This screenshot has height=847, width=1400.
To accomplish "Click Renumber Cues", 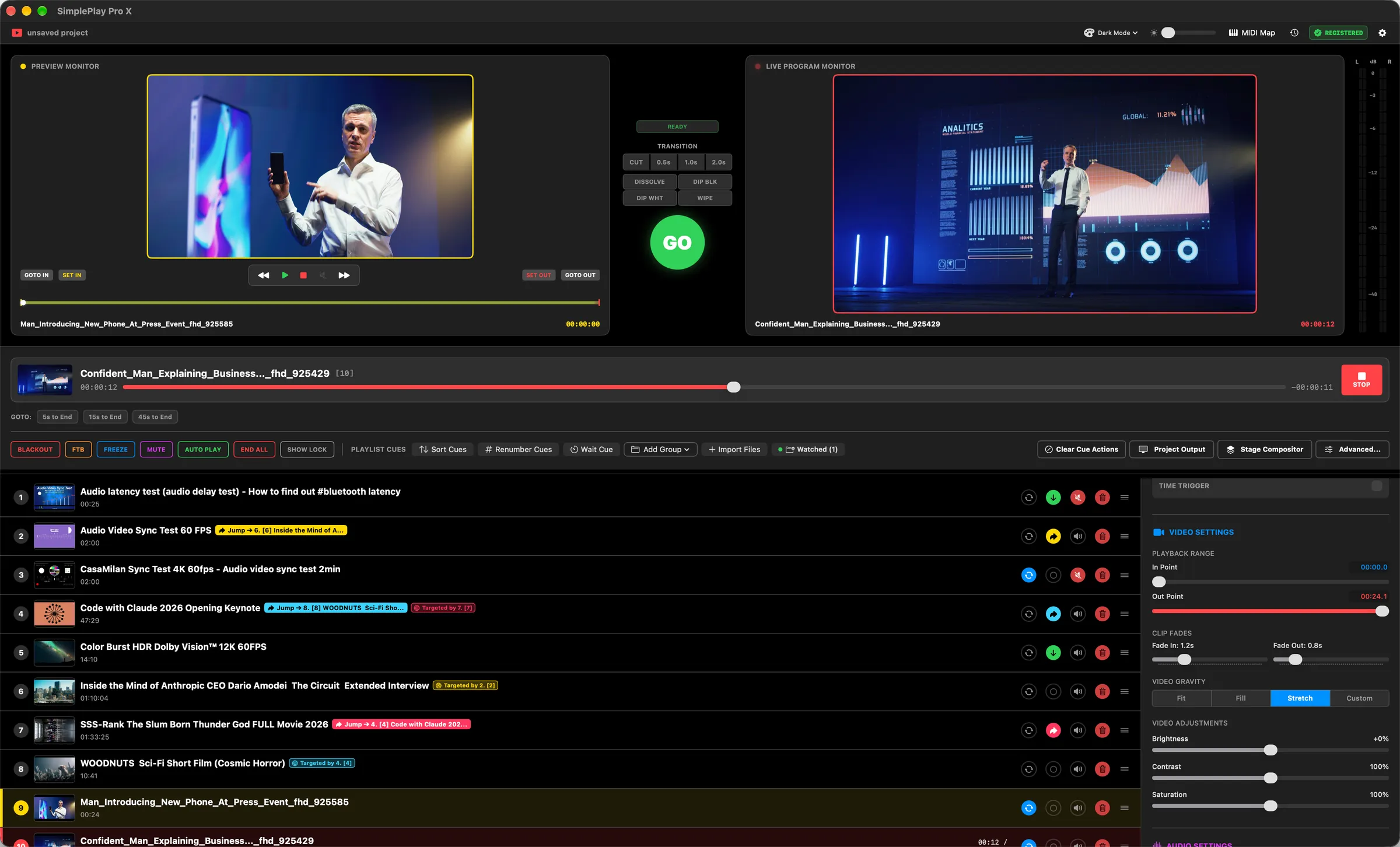I will click(x=519, y=450).
